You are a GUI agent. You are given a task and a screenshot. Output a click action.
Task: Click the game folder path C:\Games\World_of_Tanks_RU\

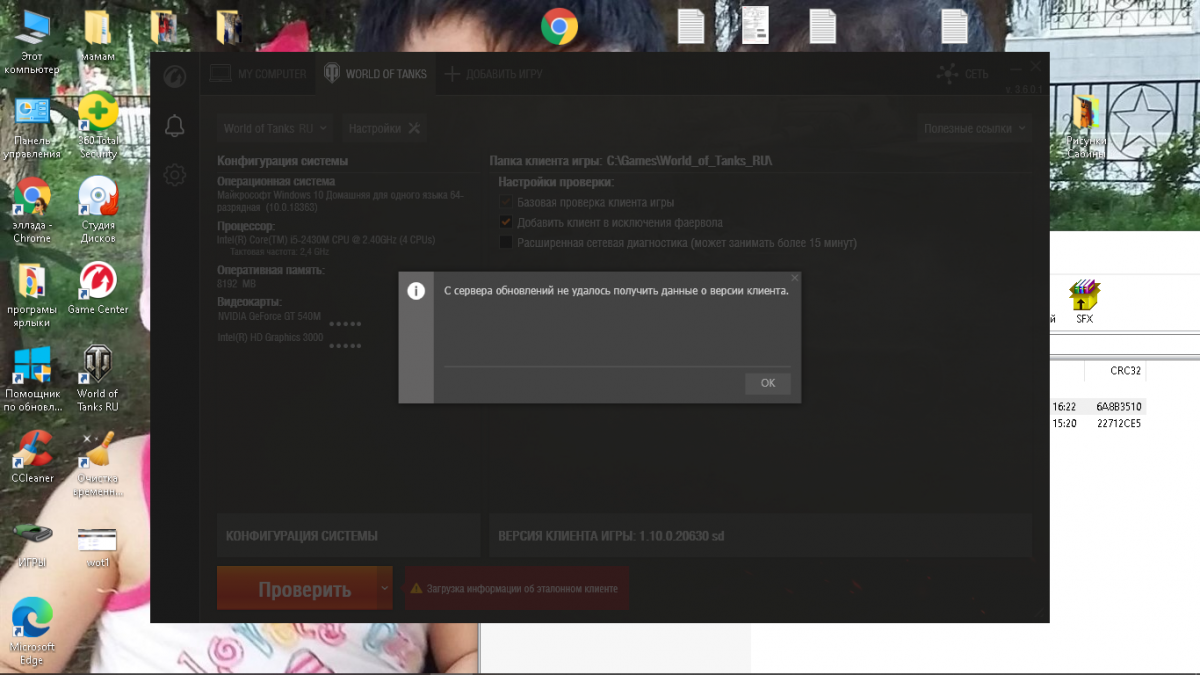pos(690,161)
